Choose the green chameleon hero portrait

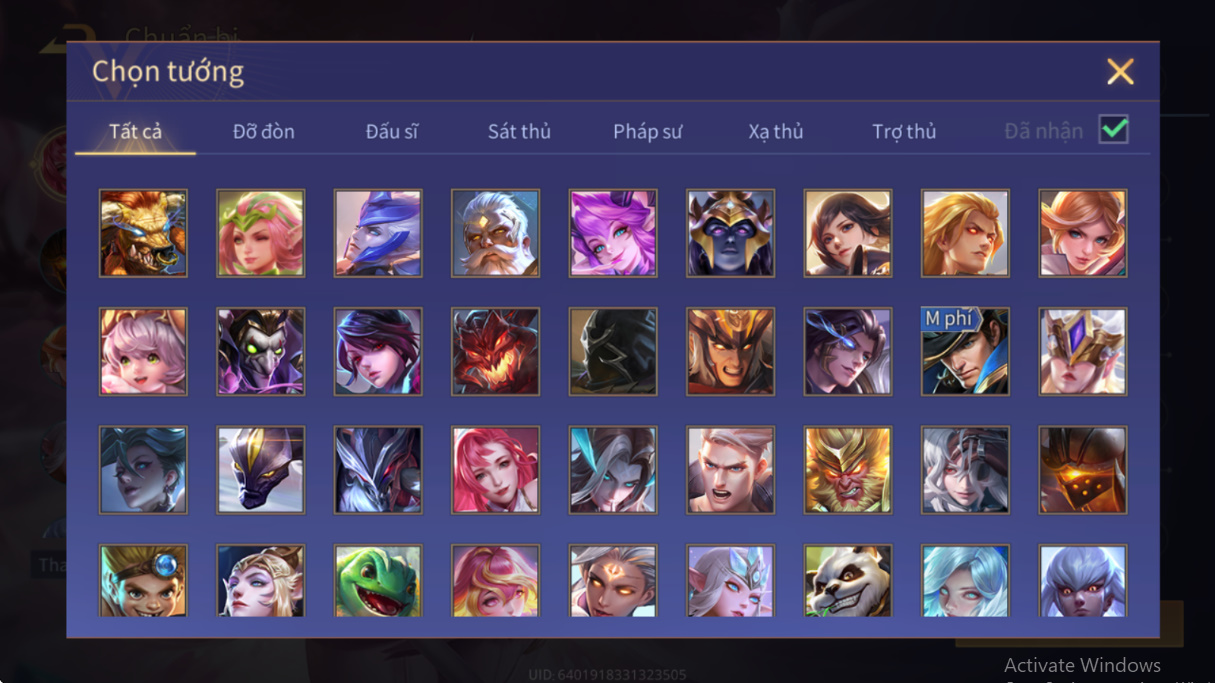(378, 581)
